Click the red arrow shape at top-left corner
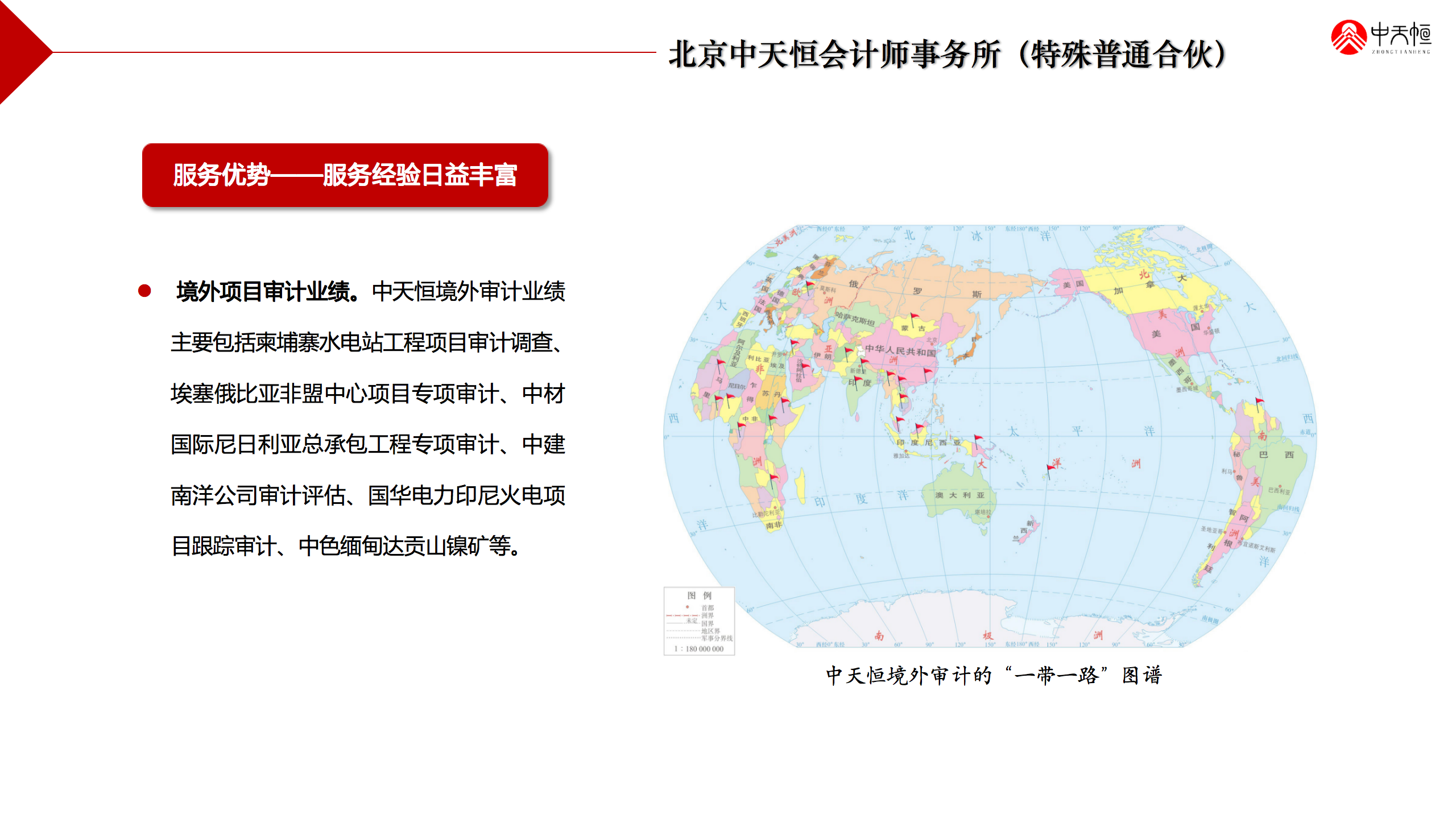The width and height of the screenshot is (1456, 819). click(x=26, y=52)
